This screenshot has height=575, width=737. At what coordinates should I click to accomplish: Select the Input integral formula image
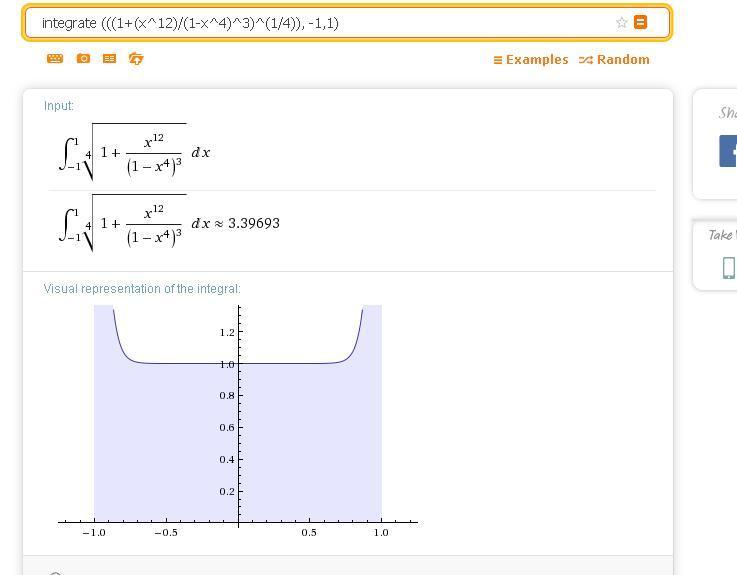coord(134,152)
